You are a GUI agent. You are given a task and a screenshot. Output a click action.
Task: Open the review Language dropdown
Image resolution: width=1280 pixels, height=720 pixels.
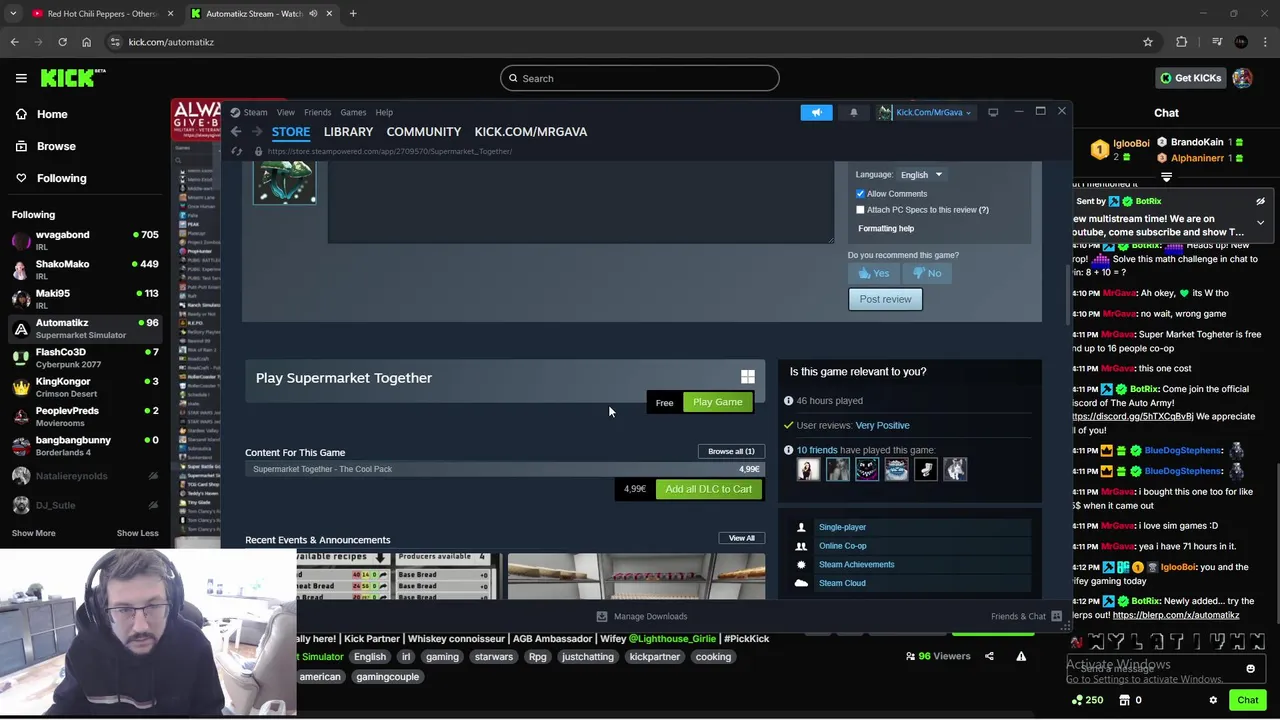point(921,175)
